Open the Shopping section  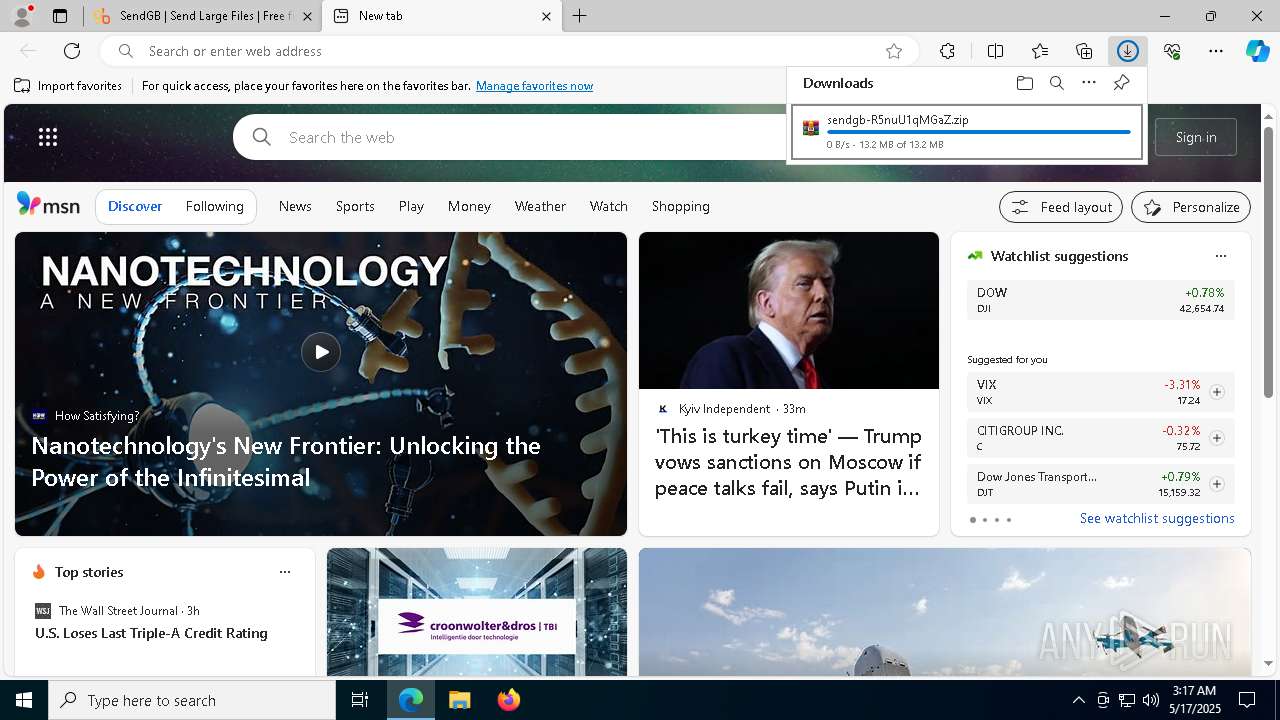pos(681,206)
